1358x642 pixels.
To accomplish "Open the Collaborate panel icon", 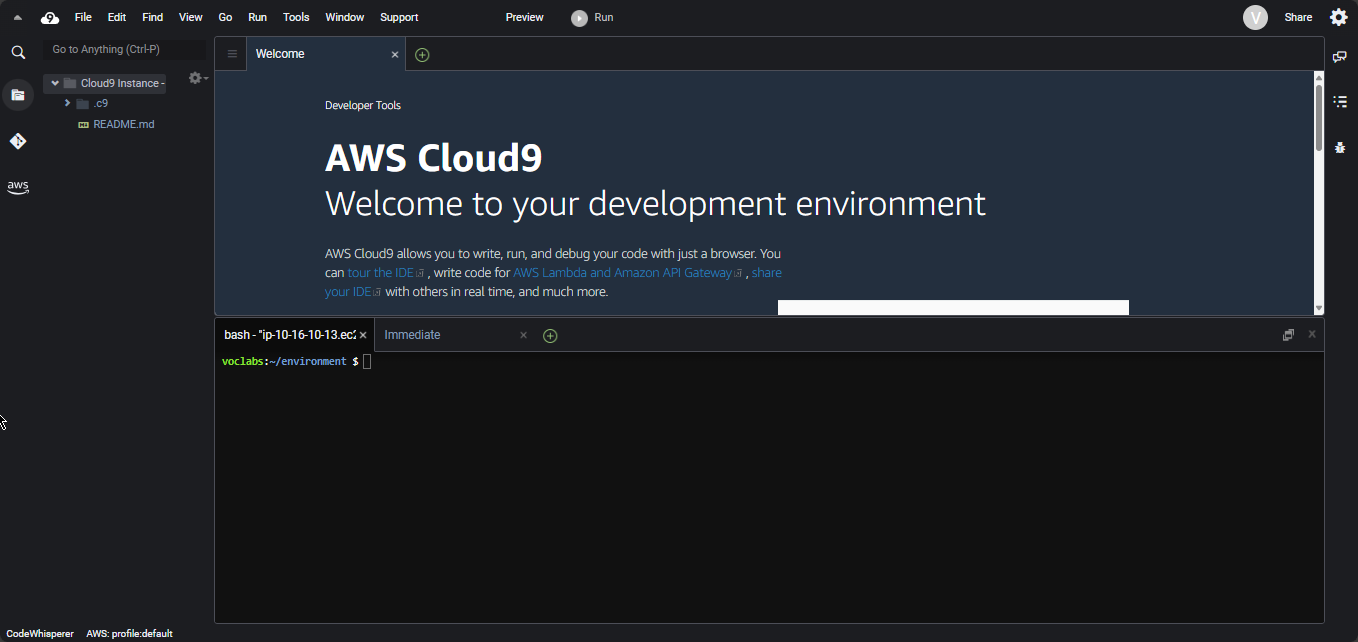I will (x=1340, y=57).
